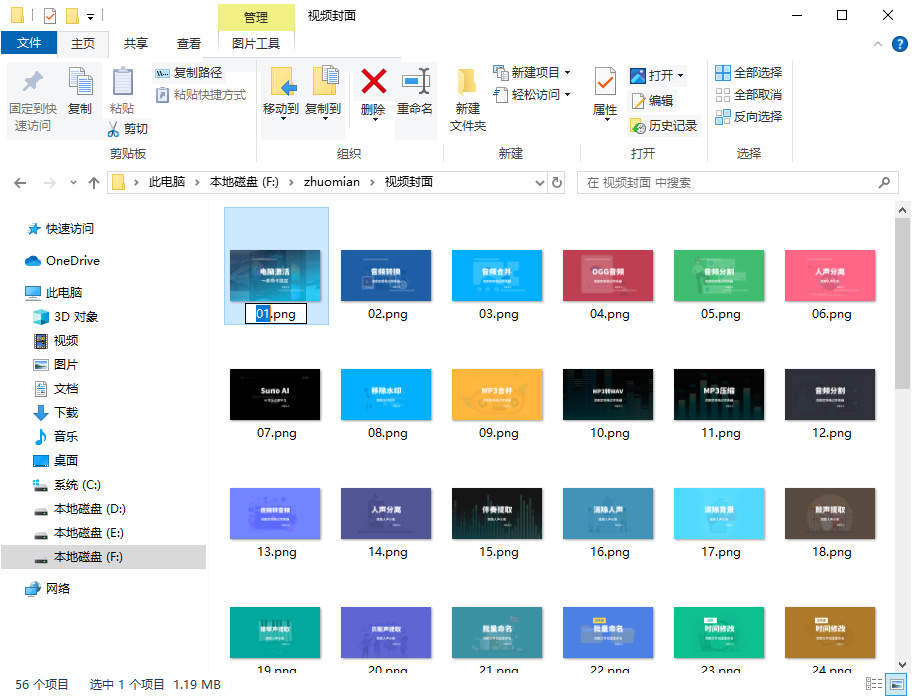Select the 09.png thumbnail
The width and height of the screenshot is (912, 697).
pyautogui.click(x=497, y=394)
